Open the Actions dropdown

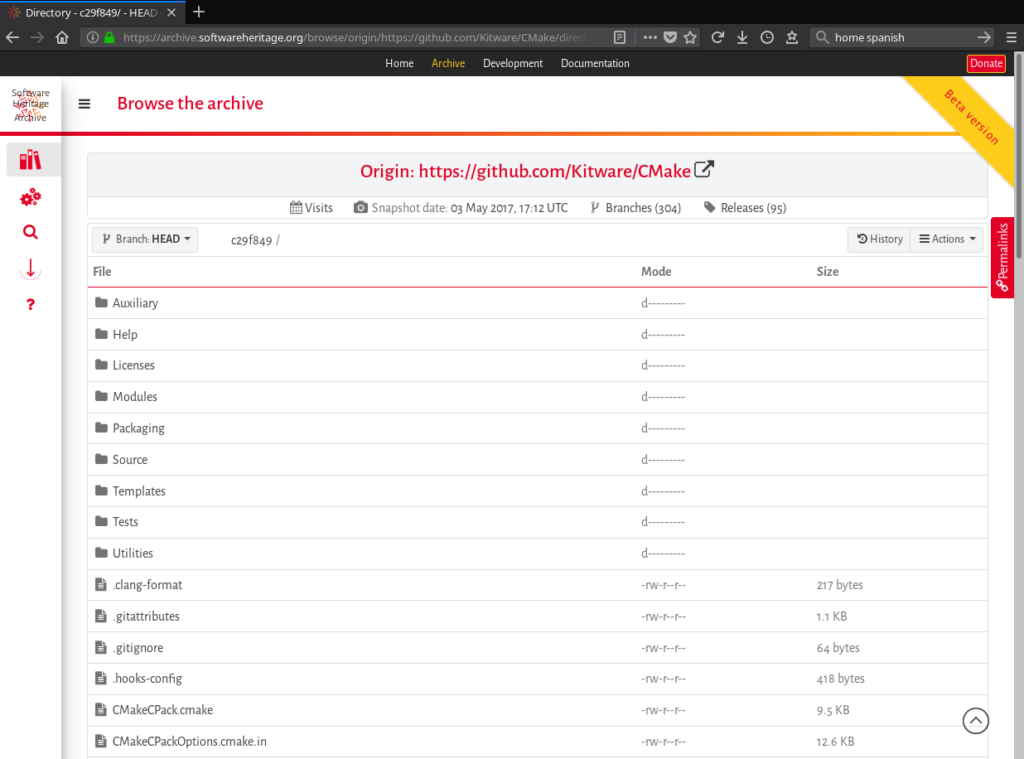[945, 238]
